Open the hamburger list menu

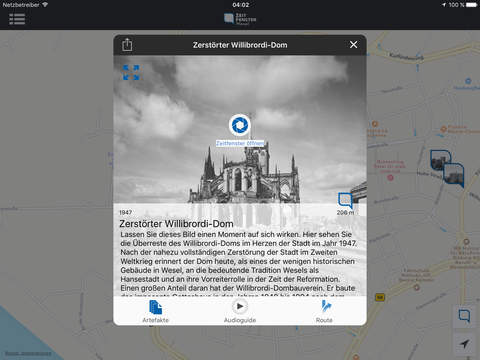[17, 19]
